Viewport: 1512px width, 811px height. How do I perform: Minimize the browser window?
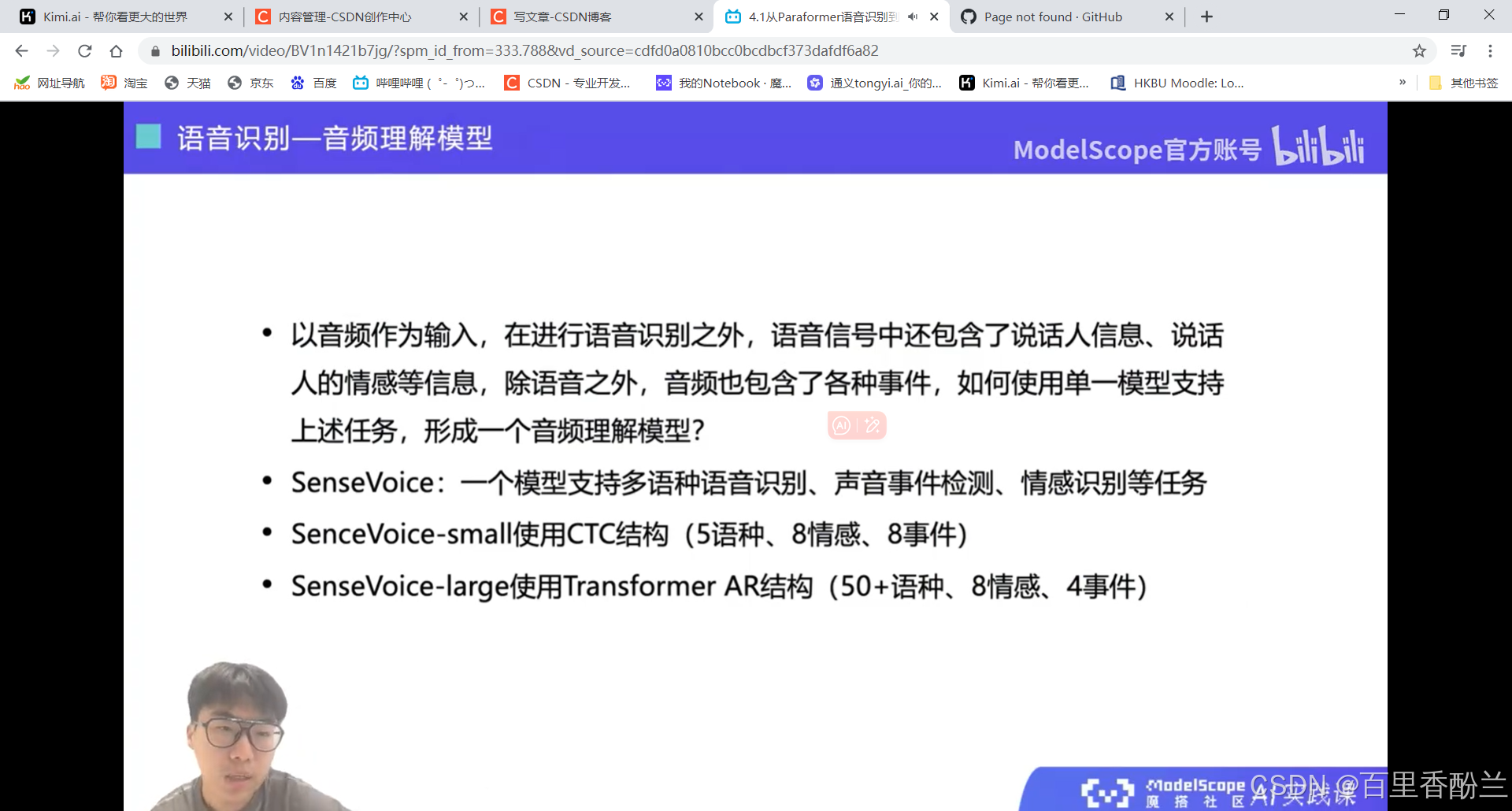[x=1399, y=15]
